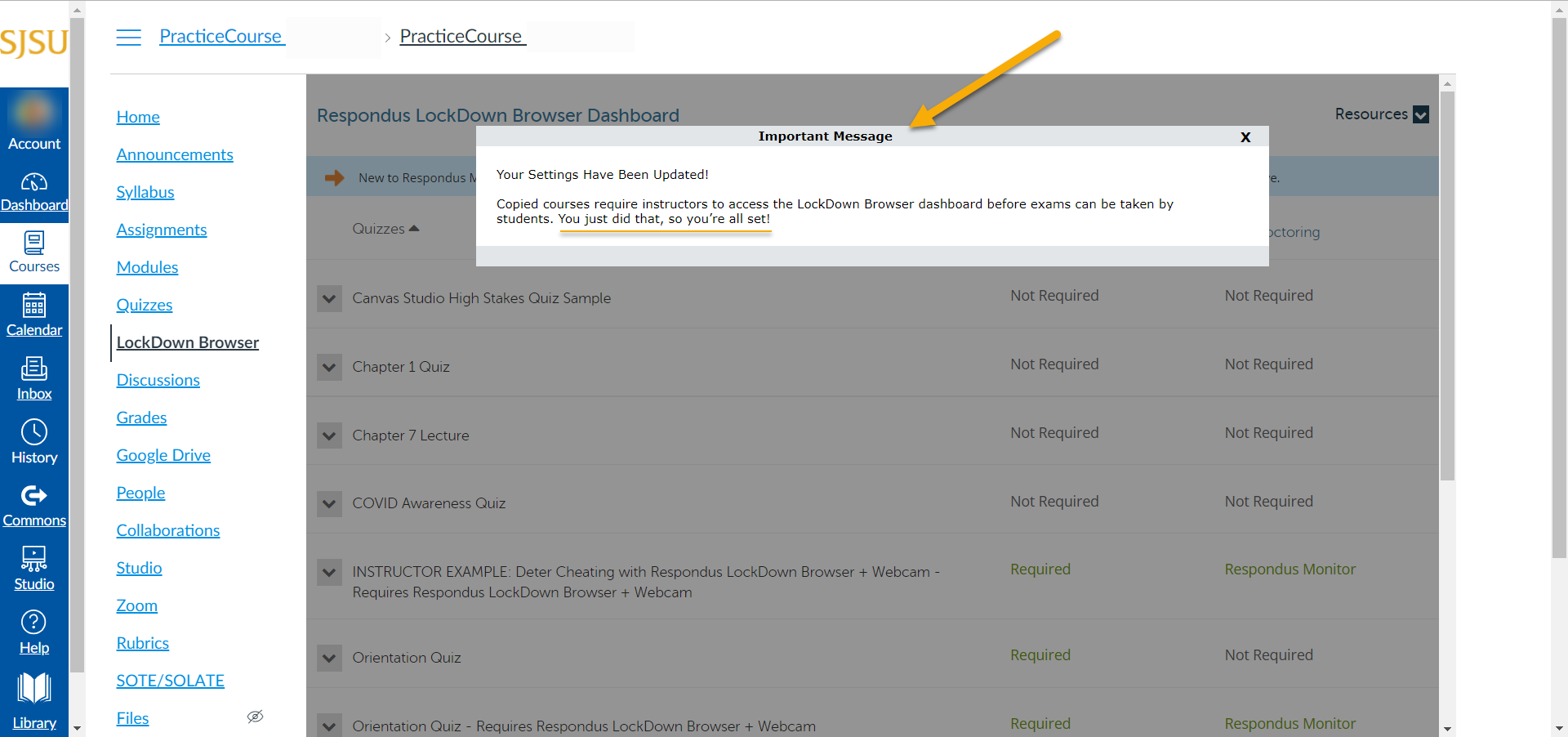Close the Important Message dialog with X

pos(1245,136)
